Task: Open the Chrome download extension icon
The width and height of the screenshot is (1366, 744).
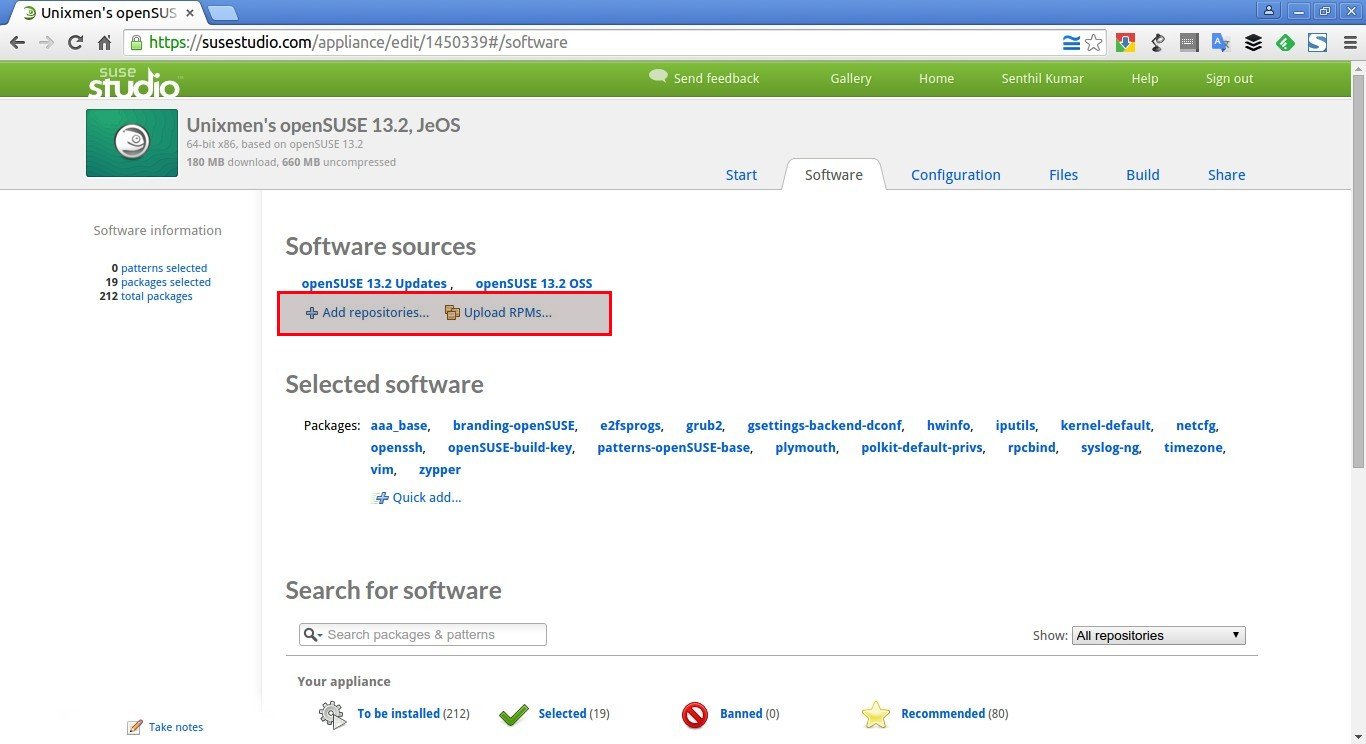Action: click(1125, 43)
